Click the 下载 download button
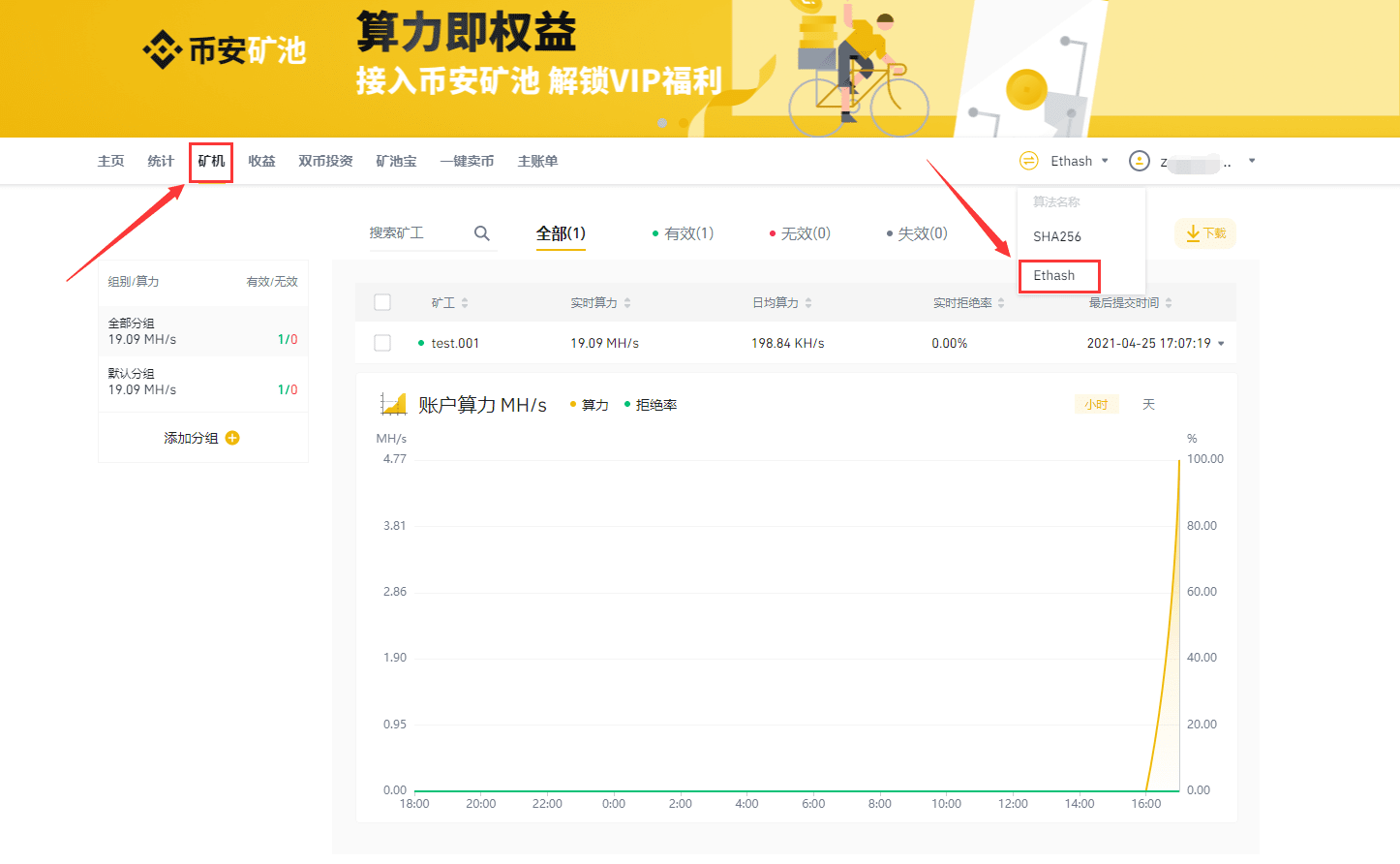This screenshot has height=864, width=1400. 1205,233
